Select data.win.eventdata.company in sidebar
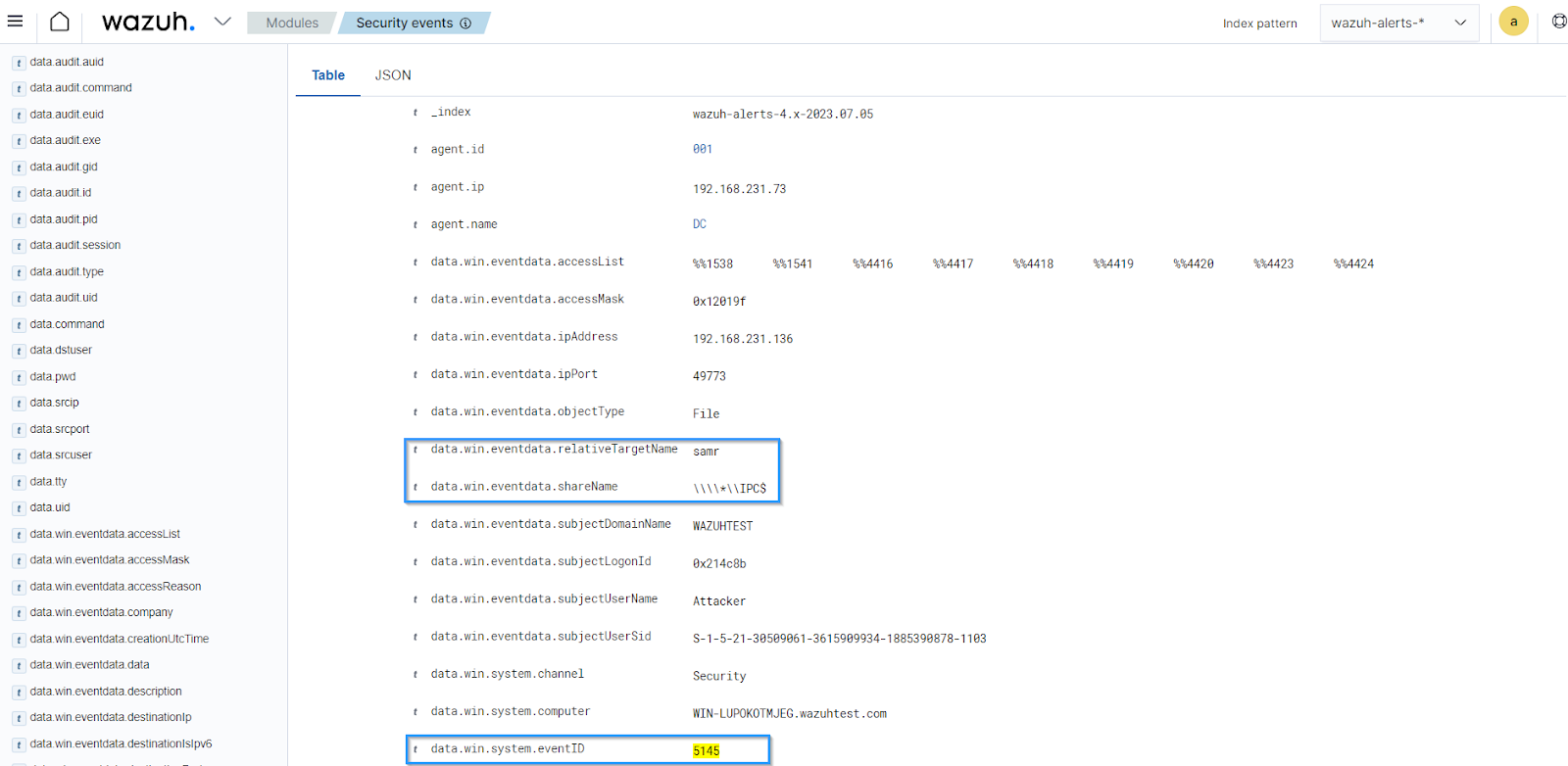The width and height of the screenshot is (1568, 766). (101, 612)
